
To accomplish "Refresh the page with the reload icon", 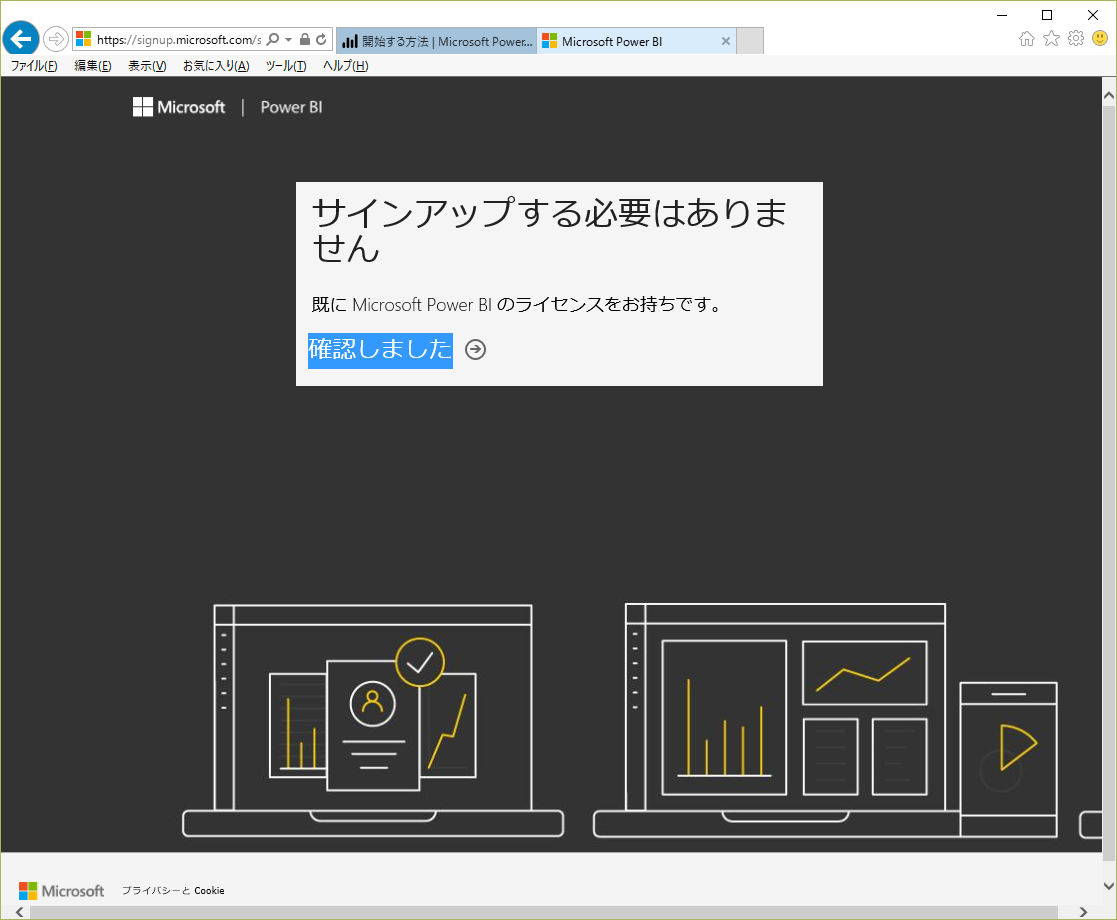I will 321,40.
